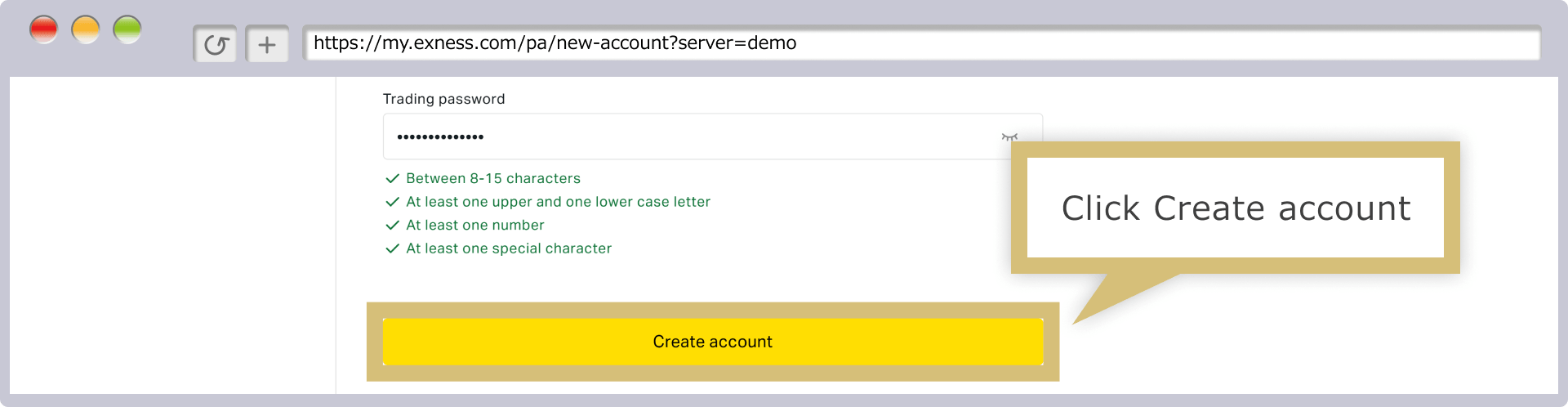
Task: Click the 'Trading password' label
Action: coord(443,99)
